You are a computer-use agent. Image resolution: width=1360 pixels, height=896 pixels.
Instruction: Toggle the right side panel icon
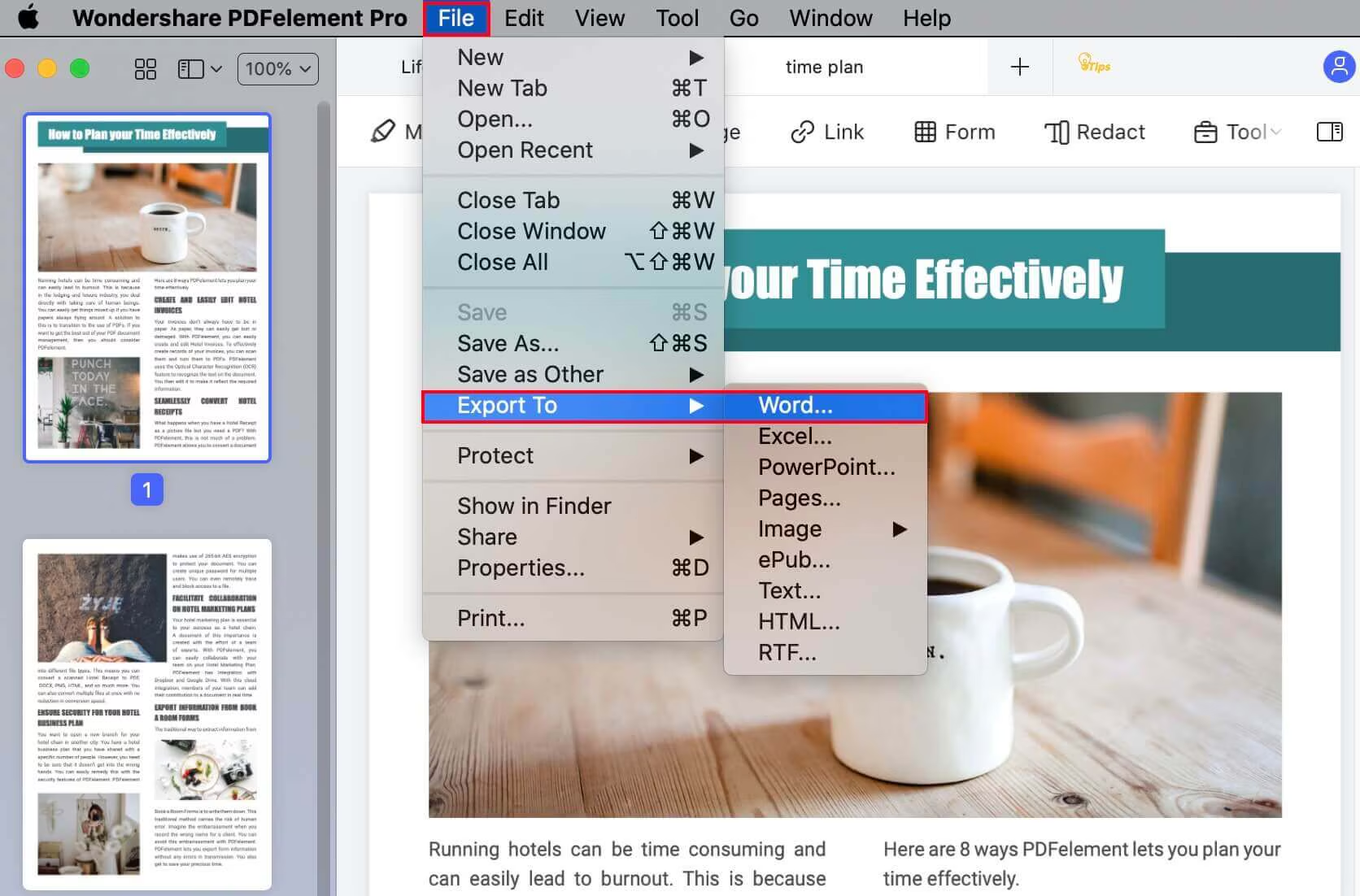tap(1329, 132)
